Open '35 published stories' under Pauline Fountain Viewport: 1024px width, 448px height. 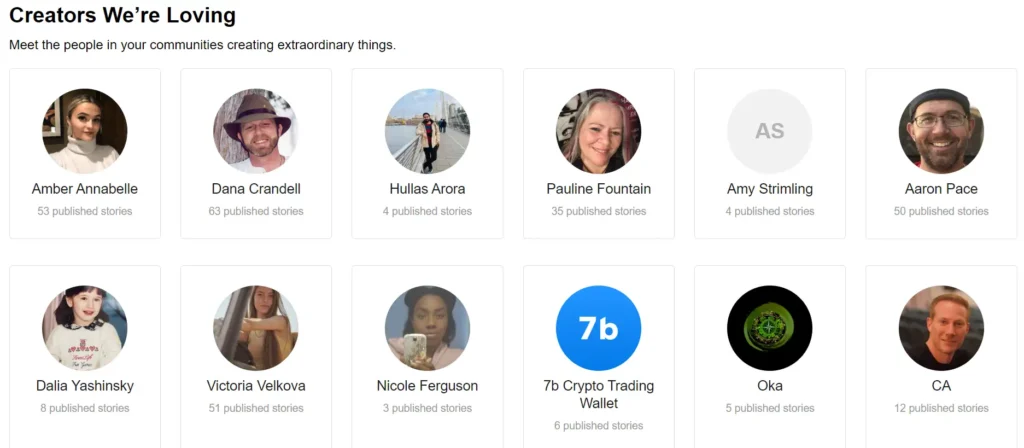pos(598,212)
